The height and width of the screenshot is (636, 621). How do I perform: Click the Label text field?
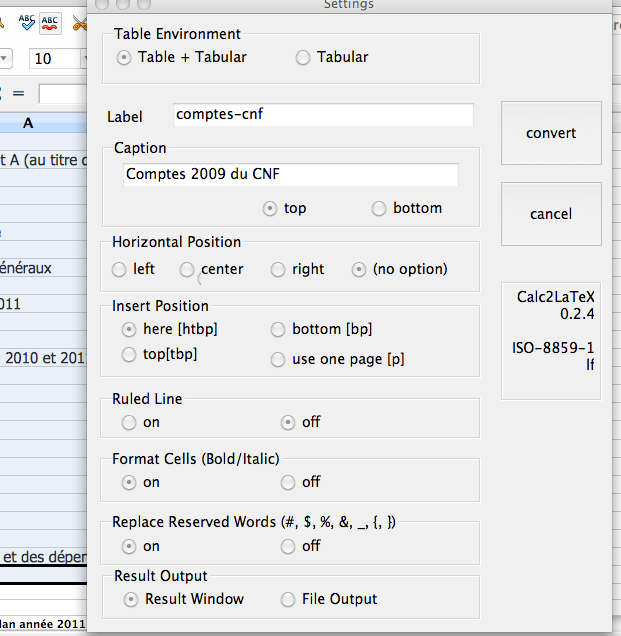pyautogui.click(x=322, y=115)
